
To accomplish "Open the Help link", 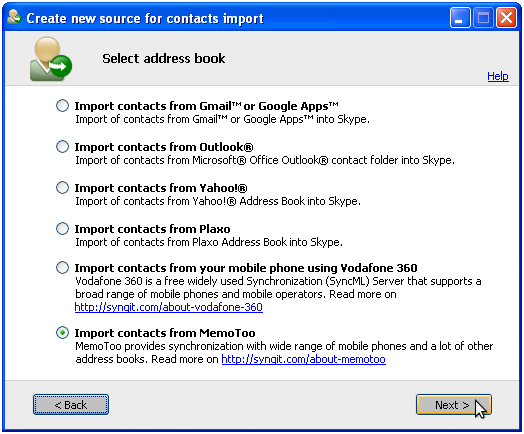I will (x=498, y=77).
